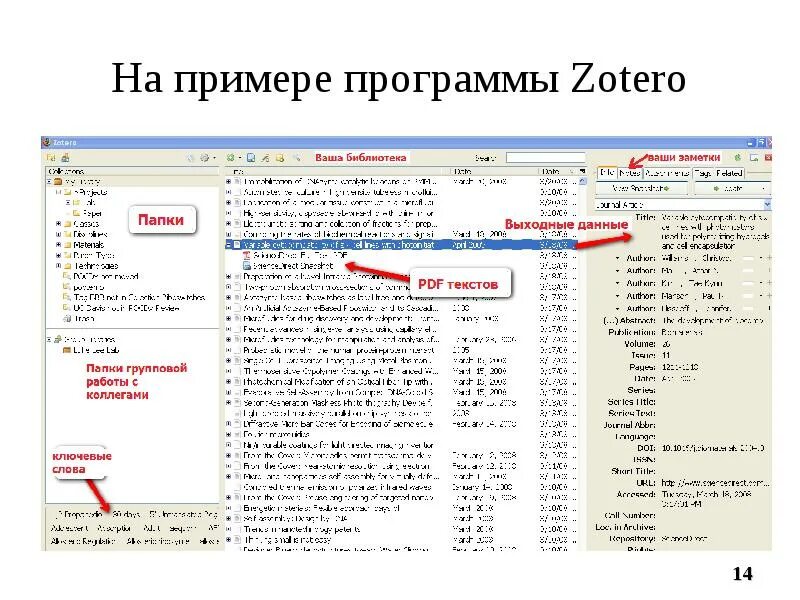Expand the Materials collection
Image resolution: width=800 pixels, height=600 pixels.
[58, 245]
